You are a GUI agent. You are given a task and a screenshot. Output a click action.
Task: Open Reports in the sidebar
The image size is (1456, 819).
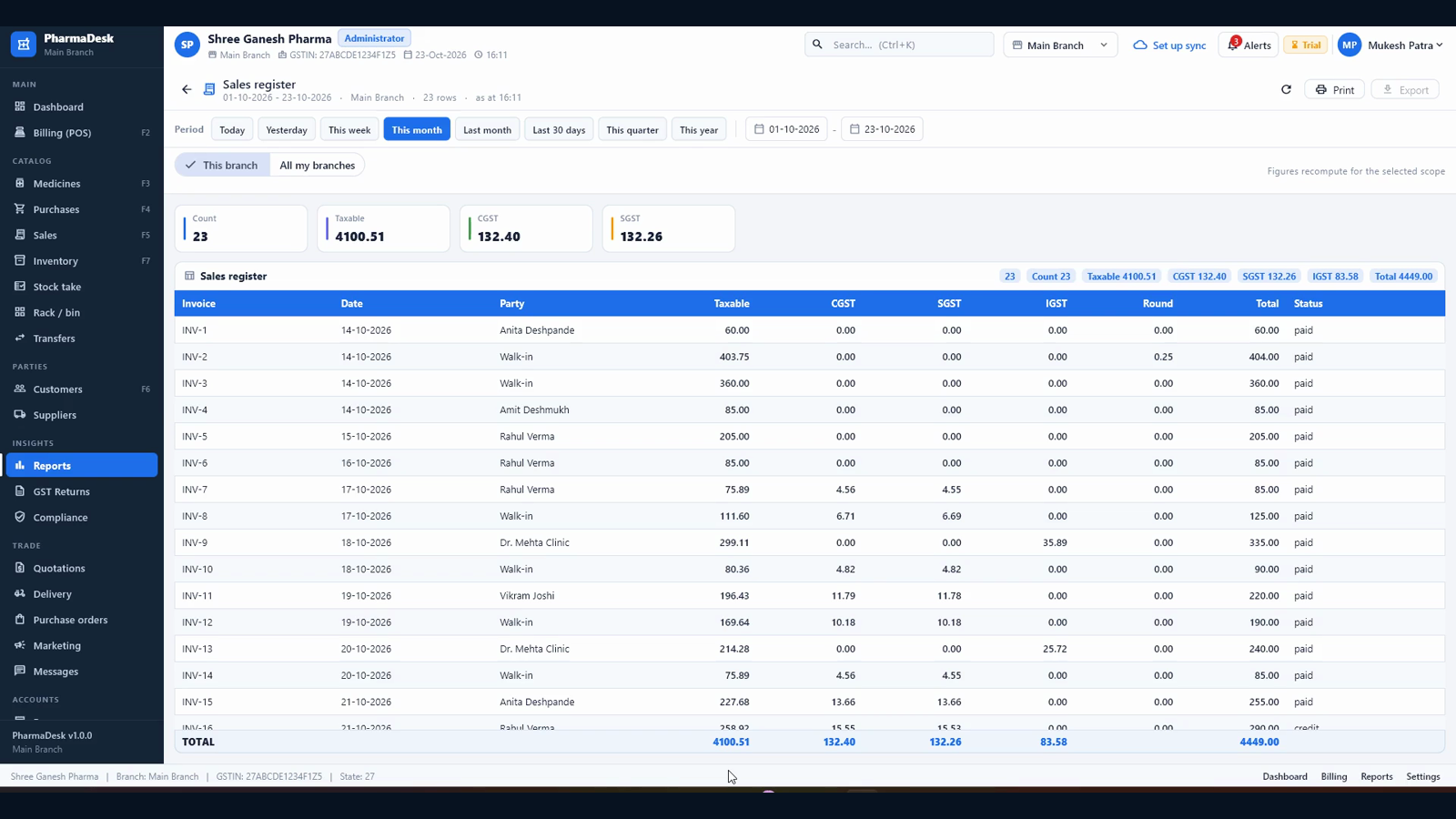point(82,465)
